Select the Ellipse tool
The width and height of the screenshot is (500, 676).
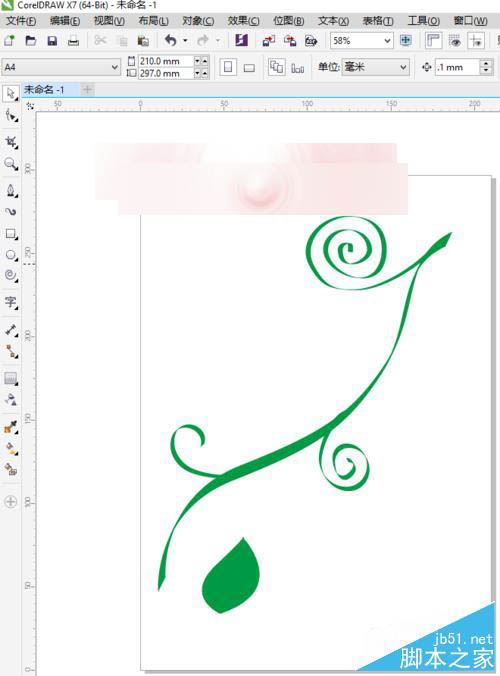[x=11, y=254]
